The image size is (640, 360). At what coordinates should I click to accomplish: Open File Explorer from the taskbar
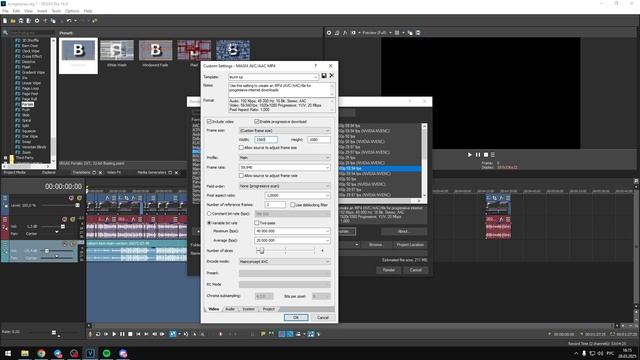[25, 353]
